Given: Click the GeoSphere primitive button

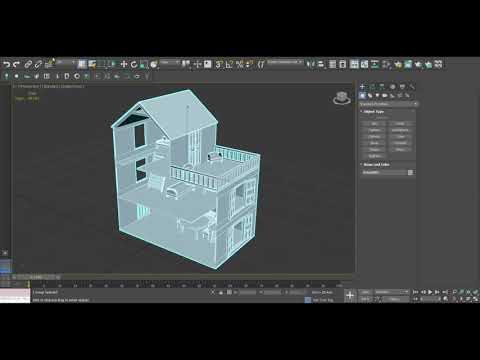Looking at the screenshot, I should click(x=400, y=130).
